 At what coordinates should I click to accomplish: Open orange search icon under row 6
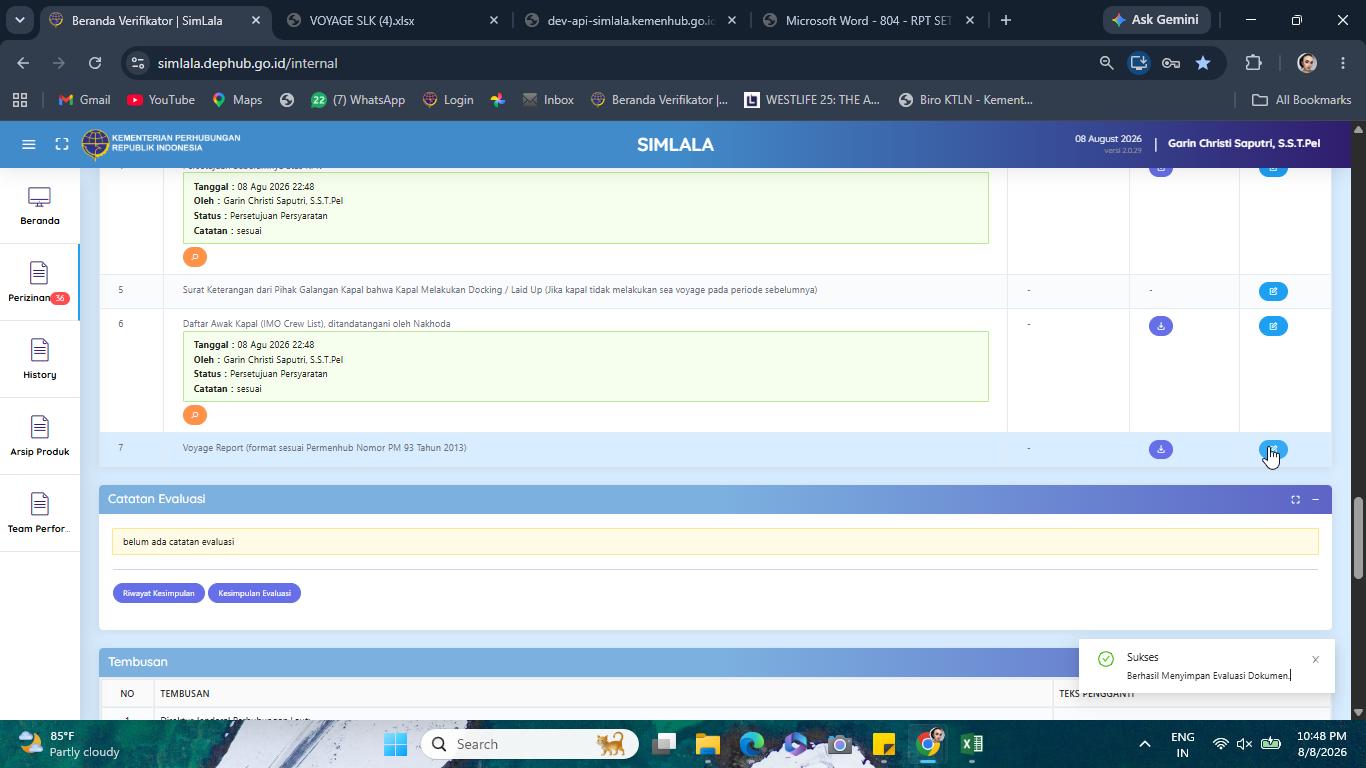click(195, 415)
